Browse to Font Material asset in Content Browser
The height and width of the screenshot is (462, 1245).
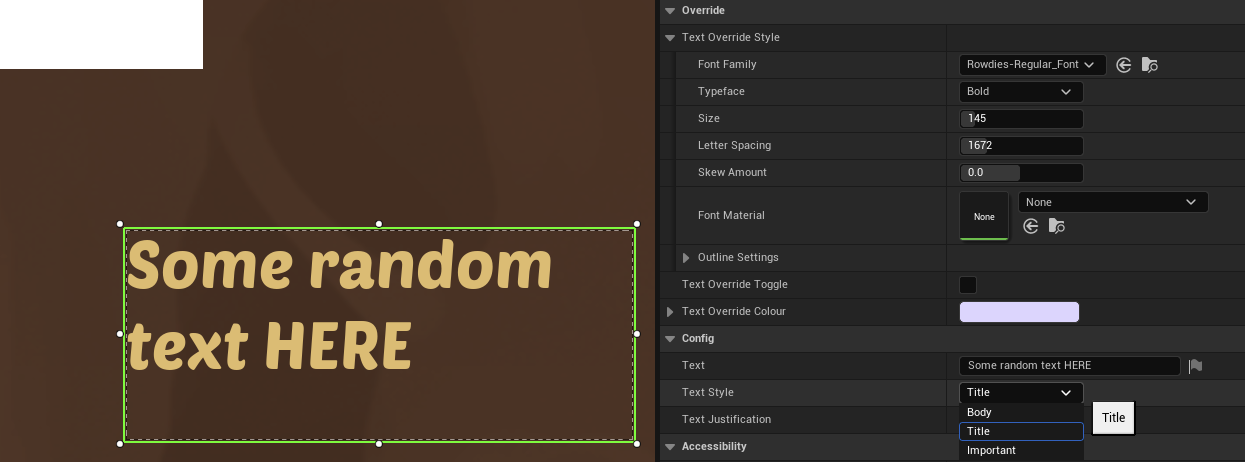(1057, 227)
